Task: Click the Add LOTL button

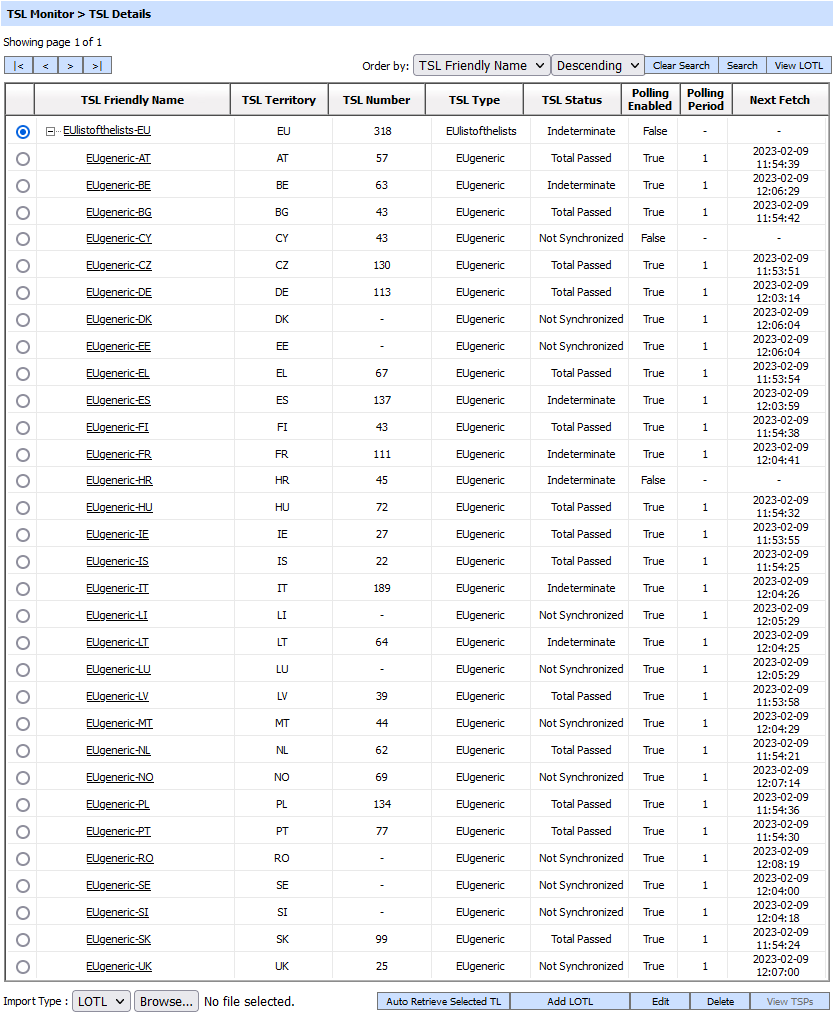Action: coord(569,1001)
